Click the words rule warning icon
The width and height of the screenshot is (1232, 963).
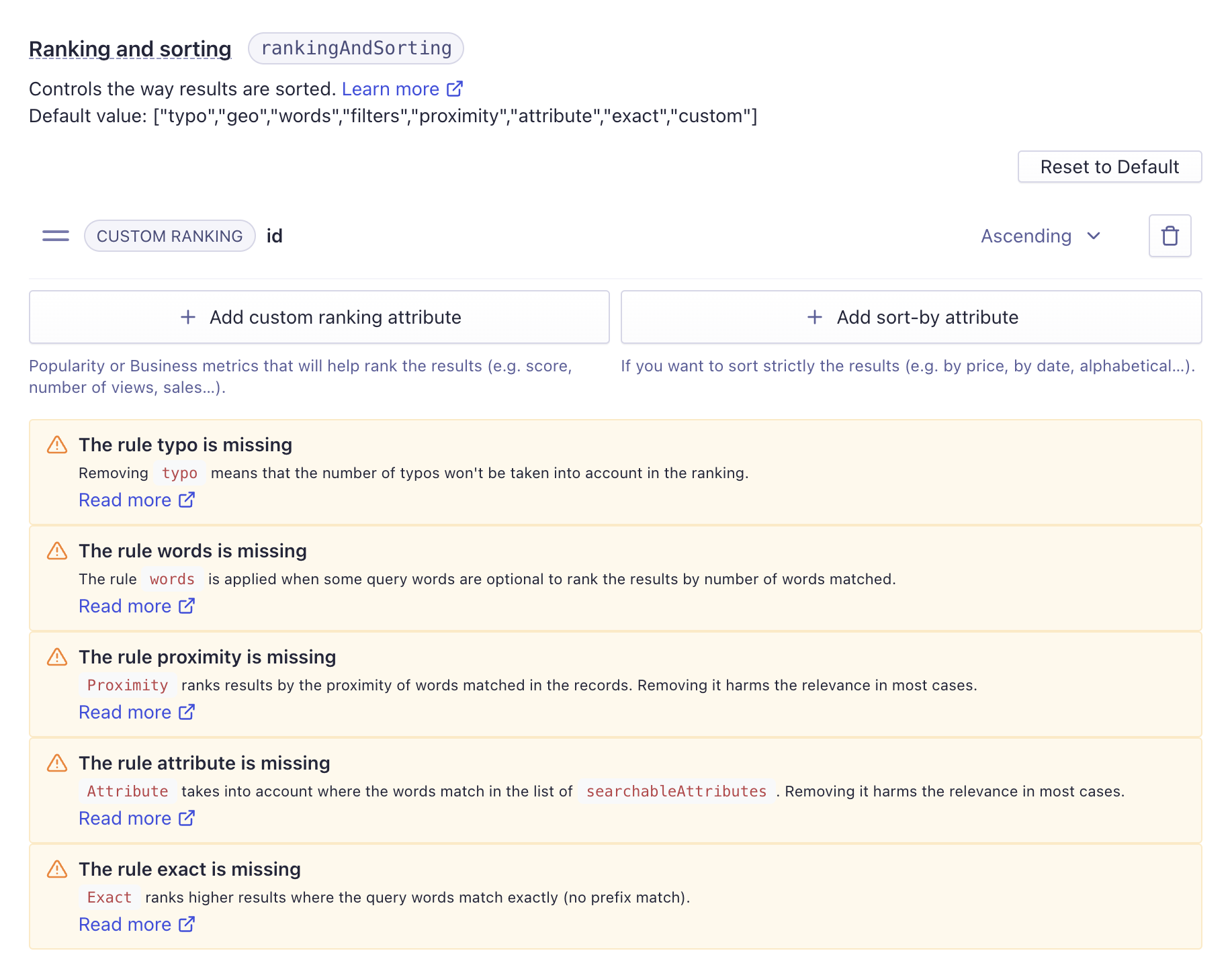coord(57,551)
